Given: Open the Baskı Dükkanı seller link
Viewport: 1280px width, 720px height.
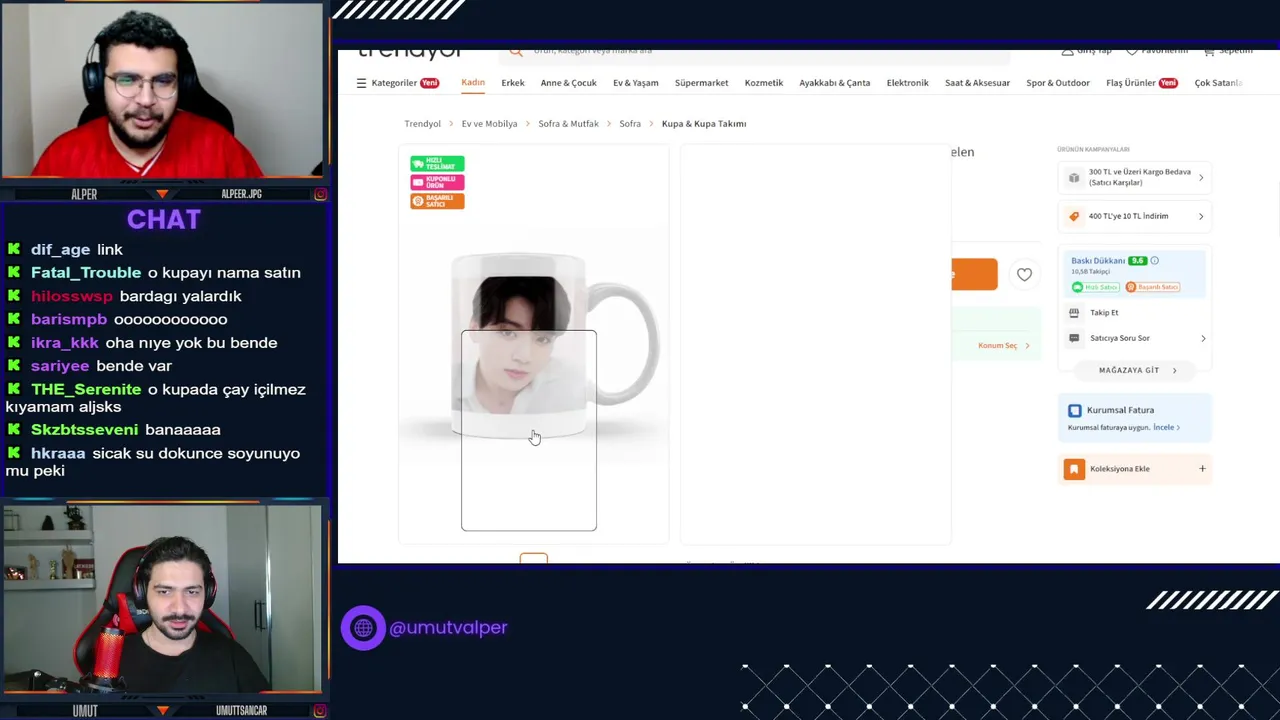Looking at the screenshot, I should point(1098,261).
